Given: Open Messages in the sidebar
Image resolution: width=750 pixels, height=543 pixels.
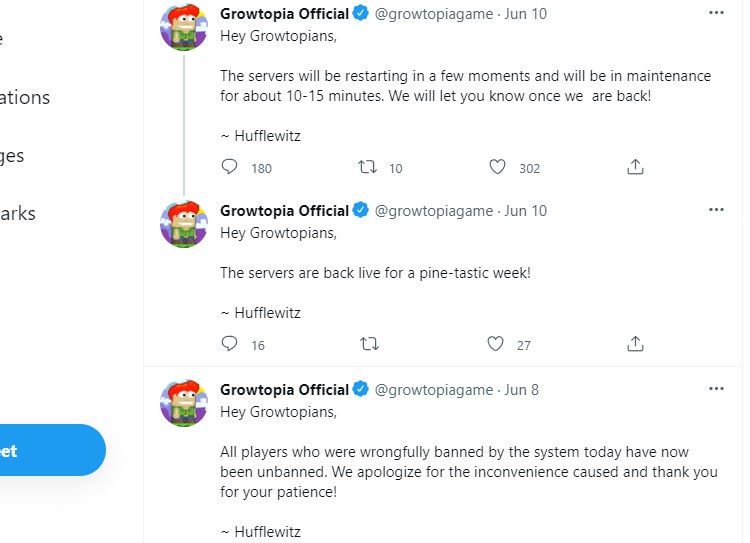Looking at the screenshot, I should (x=12, y=155).
